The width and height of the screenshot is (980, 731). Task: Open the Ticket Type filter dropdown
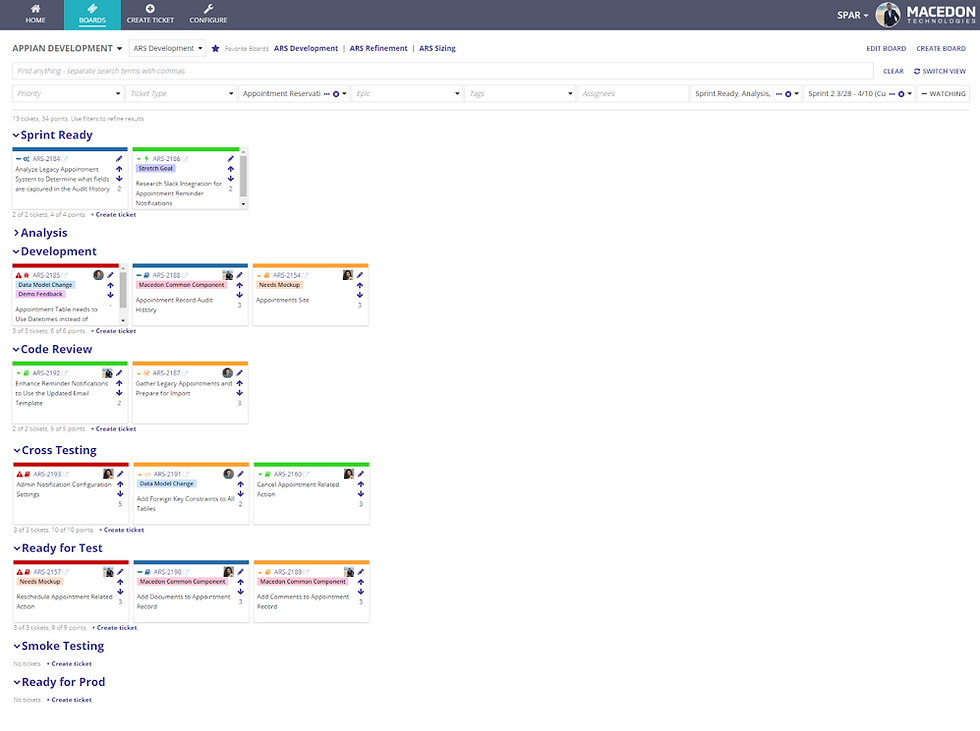coord(181,94)
